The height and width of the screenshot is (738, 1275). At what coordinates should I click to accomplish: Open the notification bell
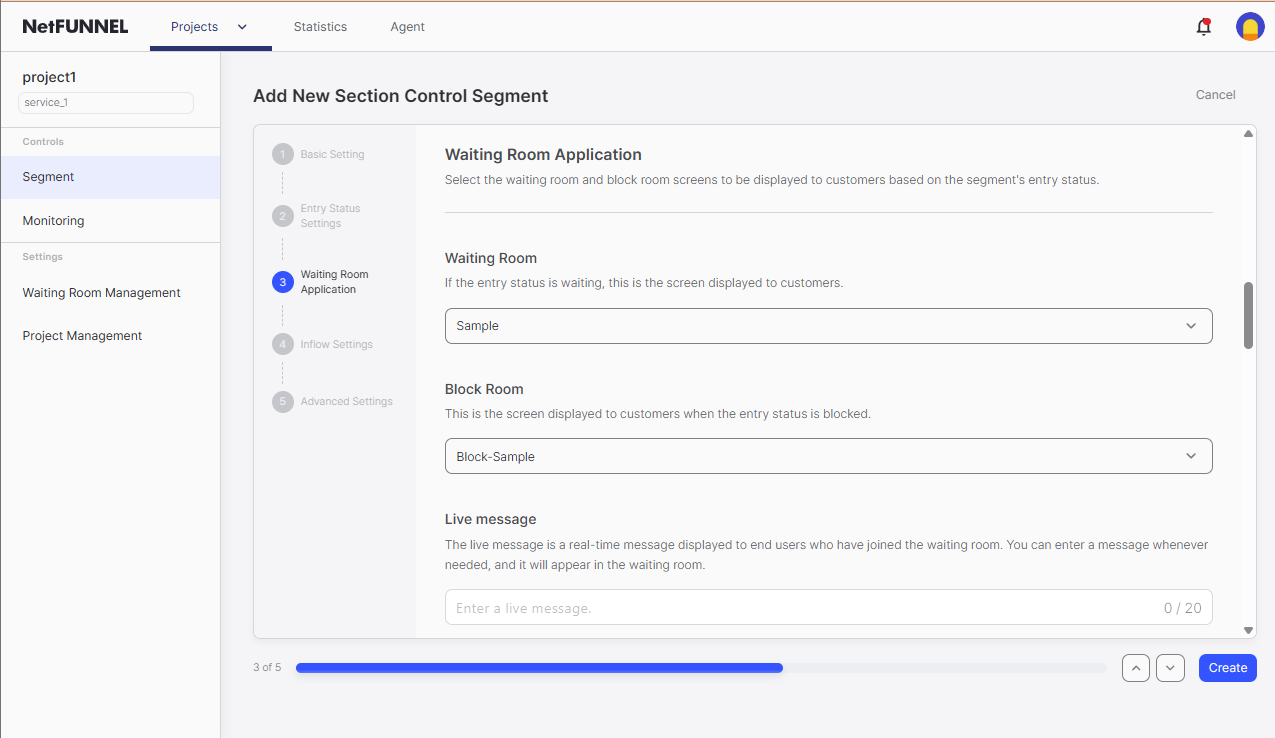(x=1203, y=27)
